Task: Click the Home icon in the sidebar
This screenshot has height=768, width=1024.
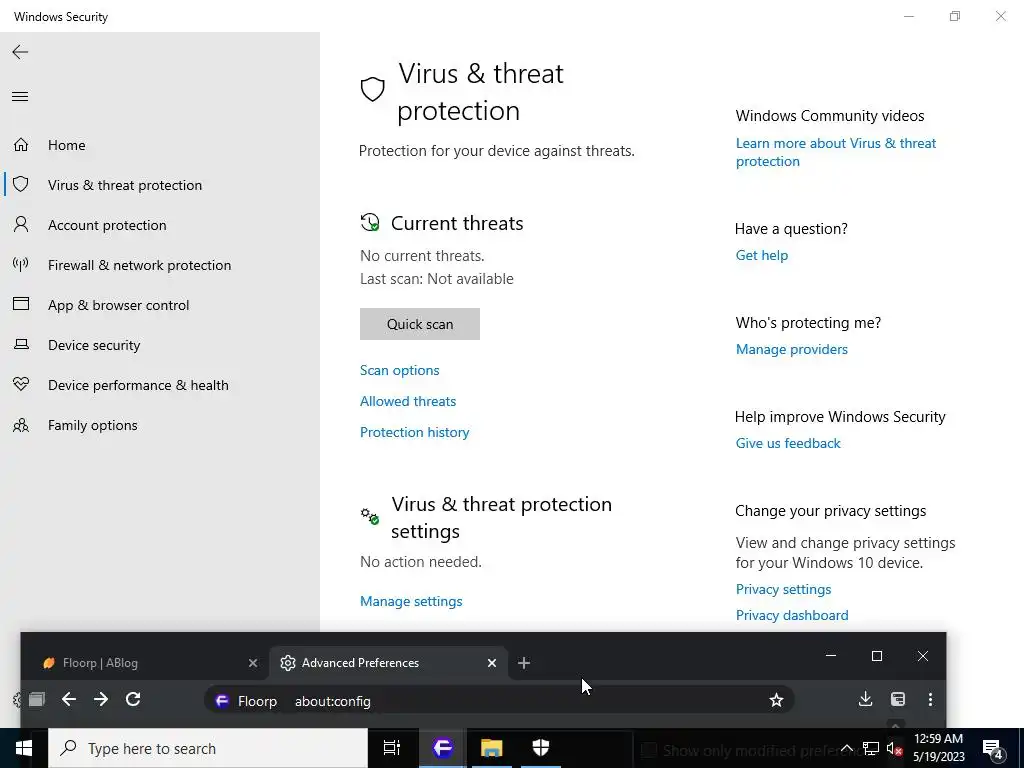Action: (x=21, y=144)
